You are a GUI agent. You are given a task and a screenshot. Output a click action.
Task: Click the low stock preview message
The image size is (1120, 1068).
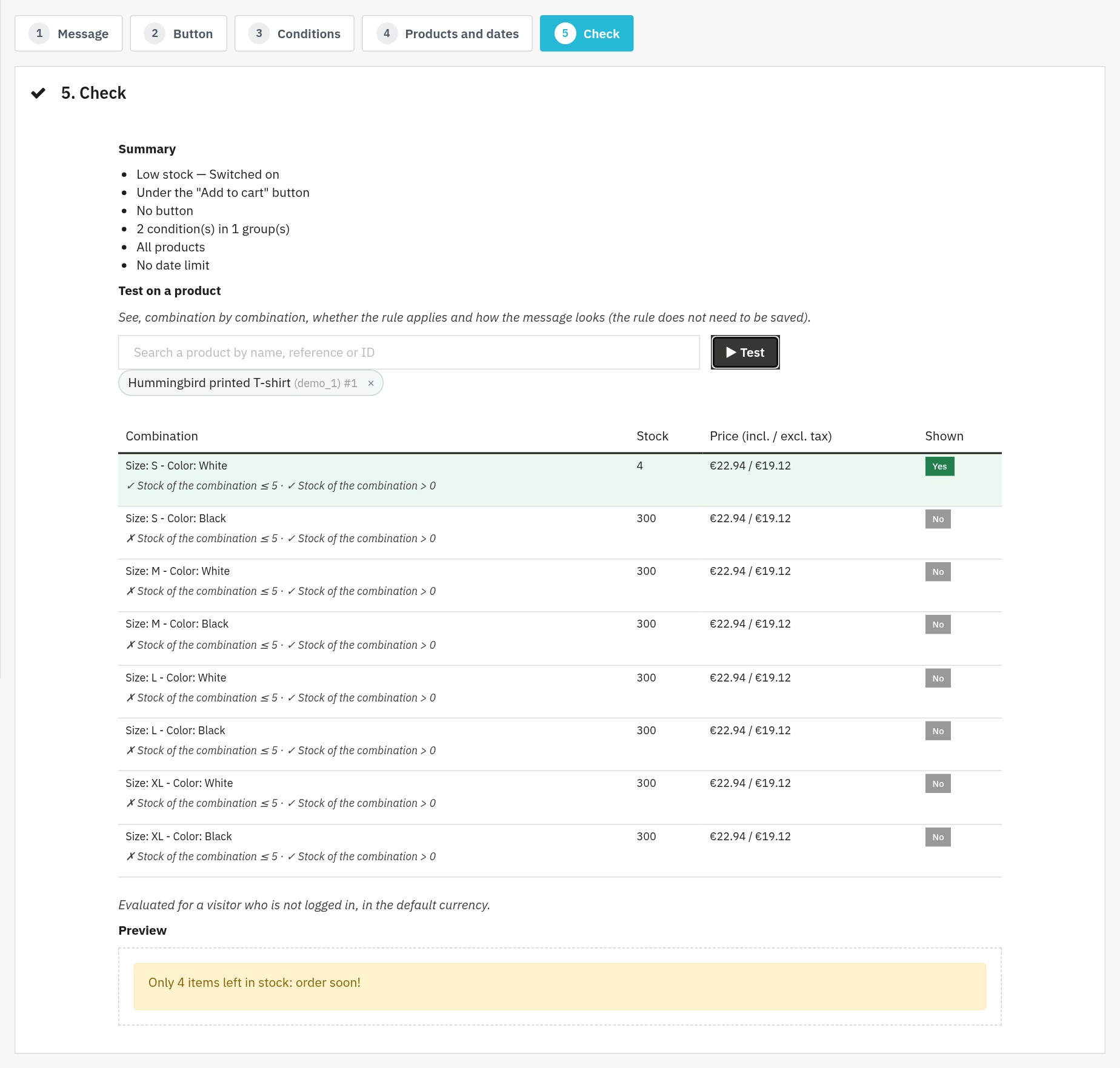tap(559, 986)
